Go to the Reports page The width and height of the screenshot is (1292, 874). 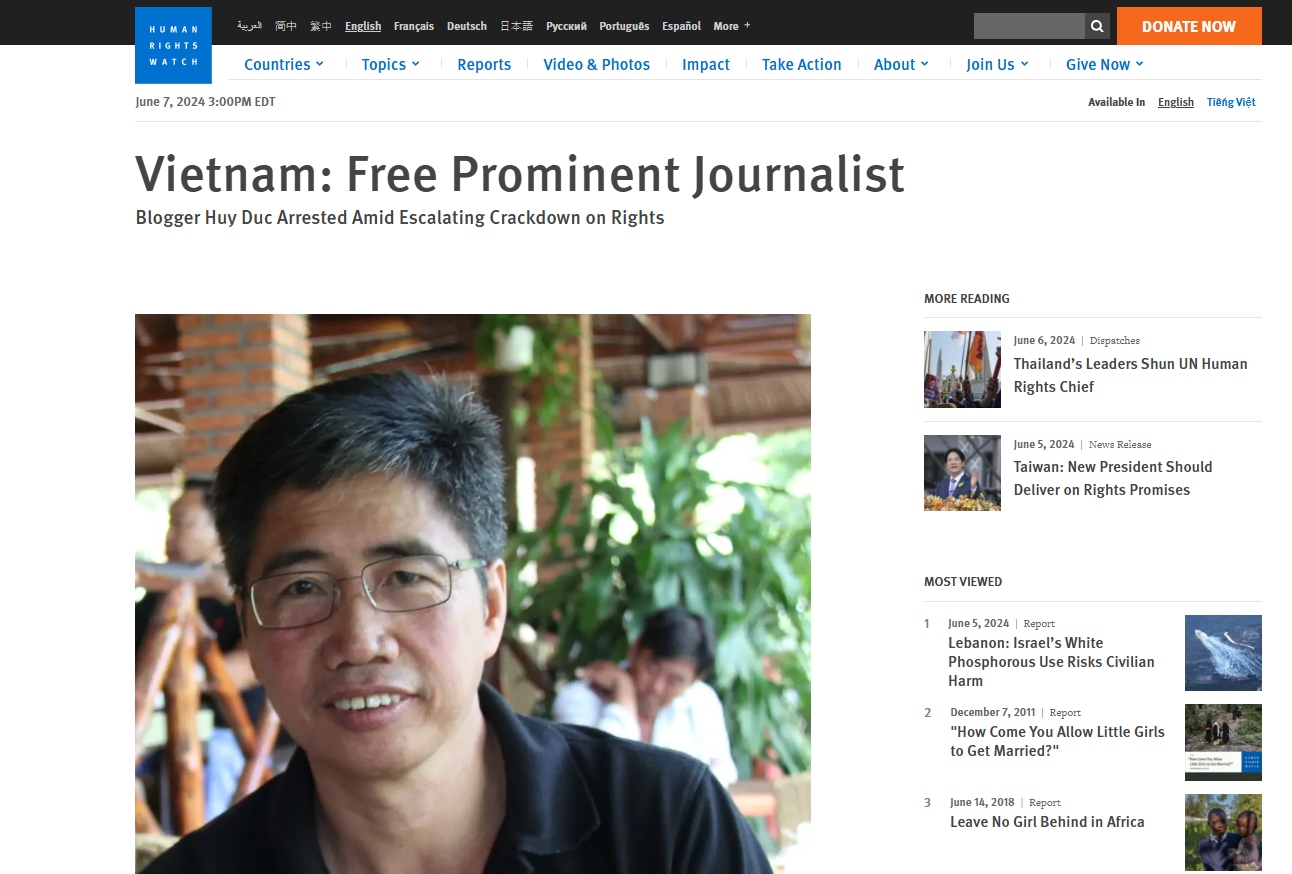click(x=484, y=64)
